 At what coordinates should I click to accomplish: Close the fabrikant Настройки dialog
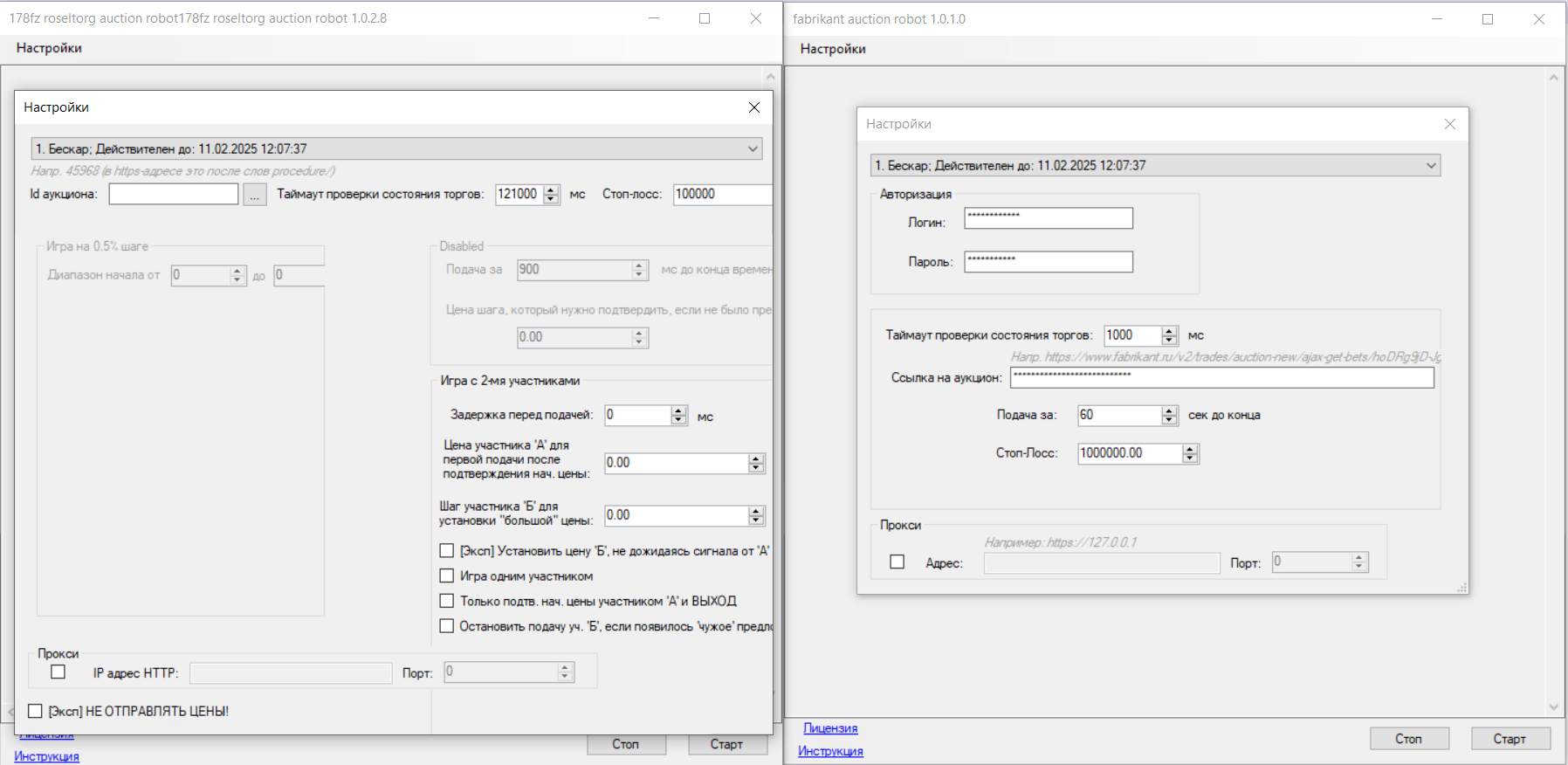(x=1449, y=124)
